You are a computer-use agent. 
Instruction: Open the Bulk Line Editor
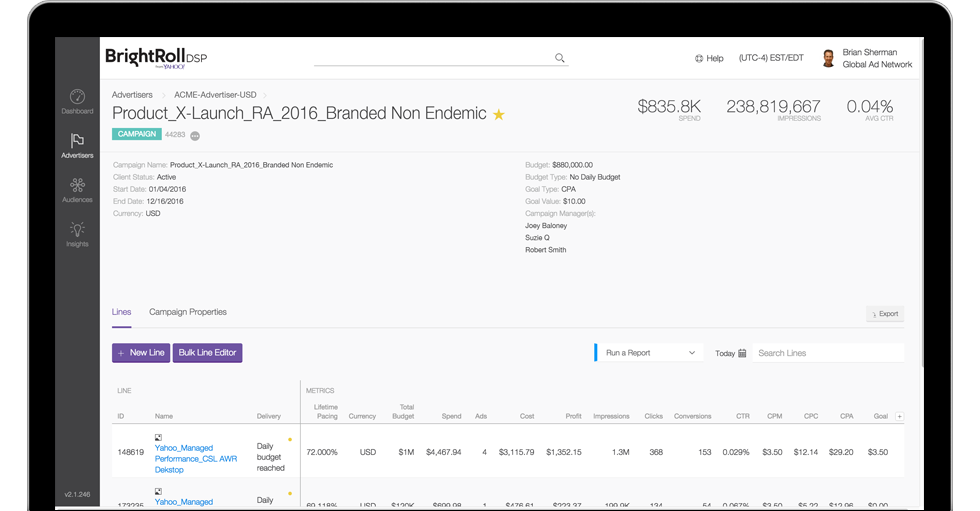(208, 353)
